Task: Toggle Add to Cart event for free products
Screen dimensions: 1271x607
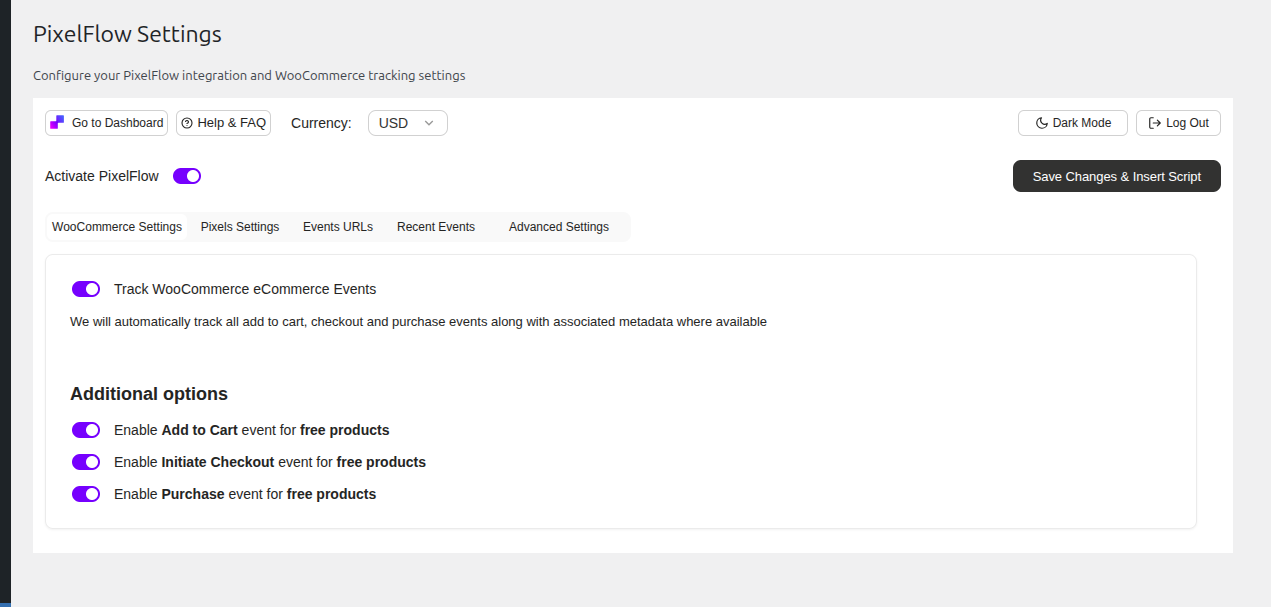Action: point(86,429)
